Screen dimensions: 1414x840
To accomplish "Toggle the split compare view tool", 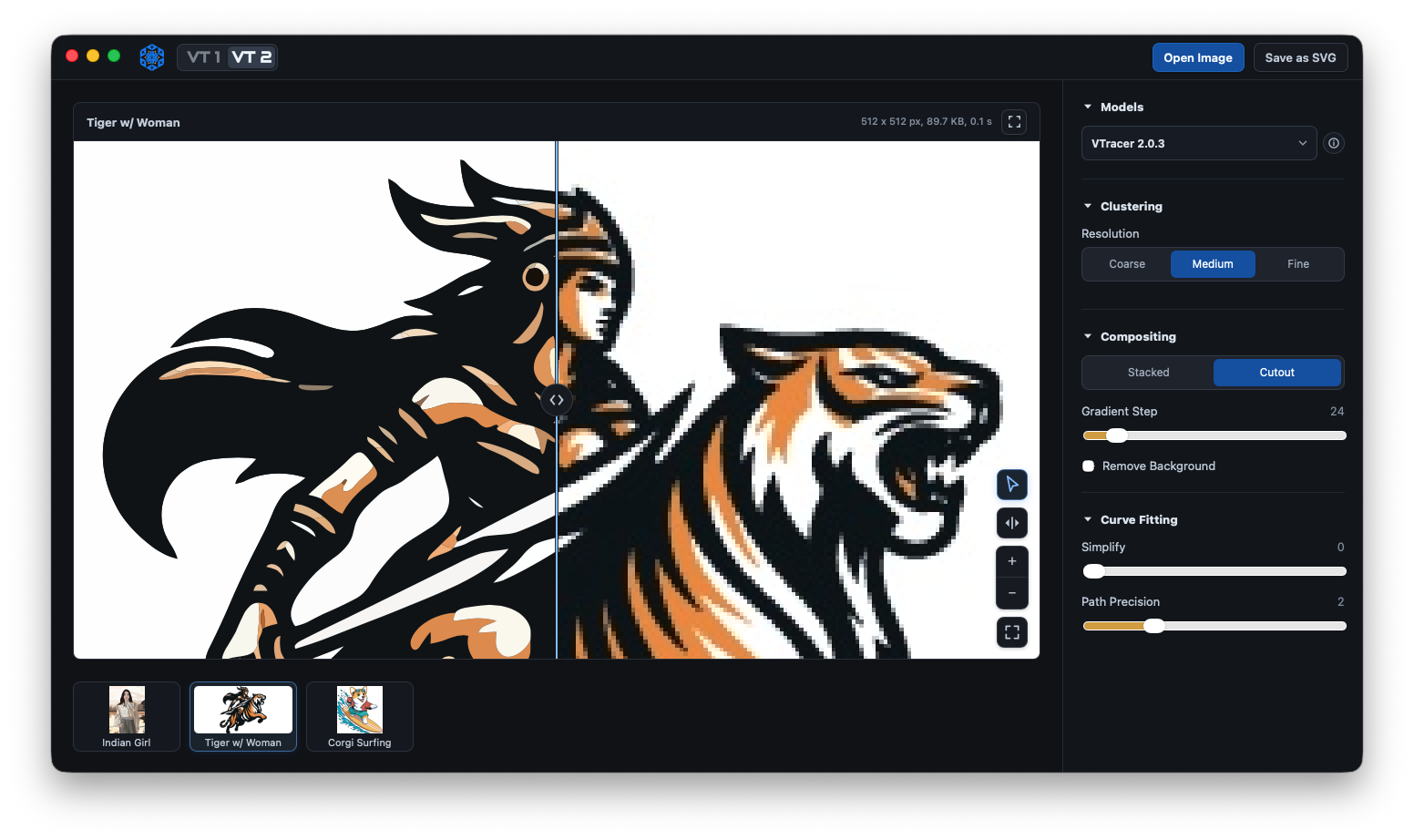I will [x=1011, y=523].
